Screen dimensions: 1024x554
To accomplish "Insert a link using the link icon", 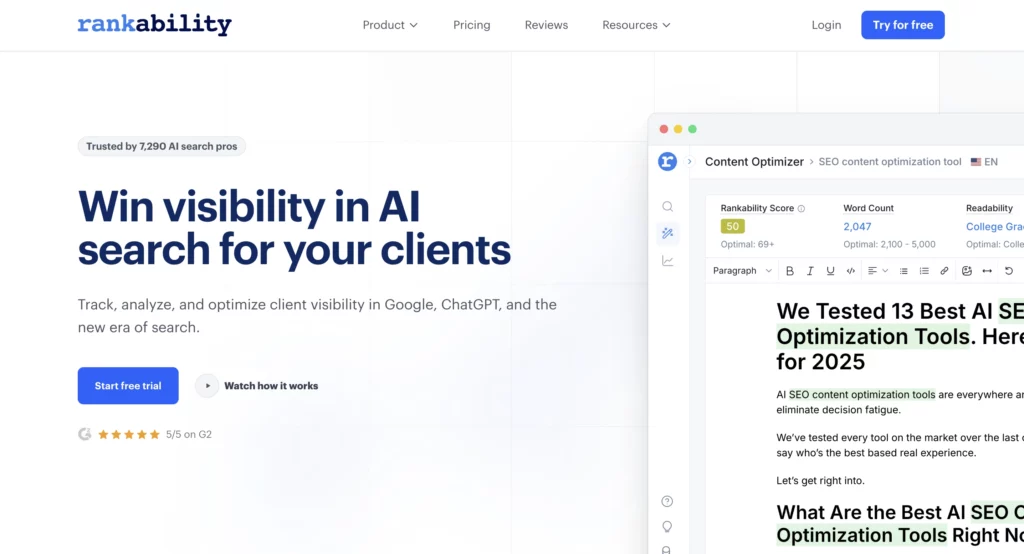I will [x=944, y=271].
